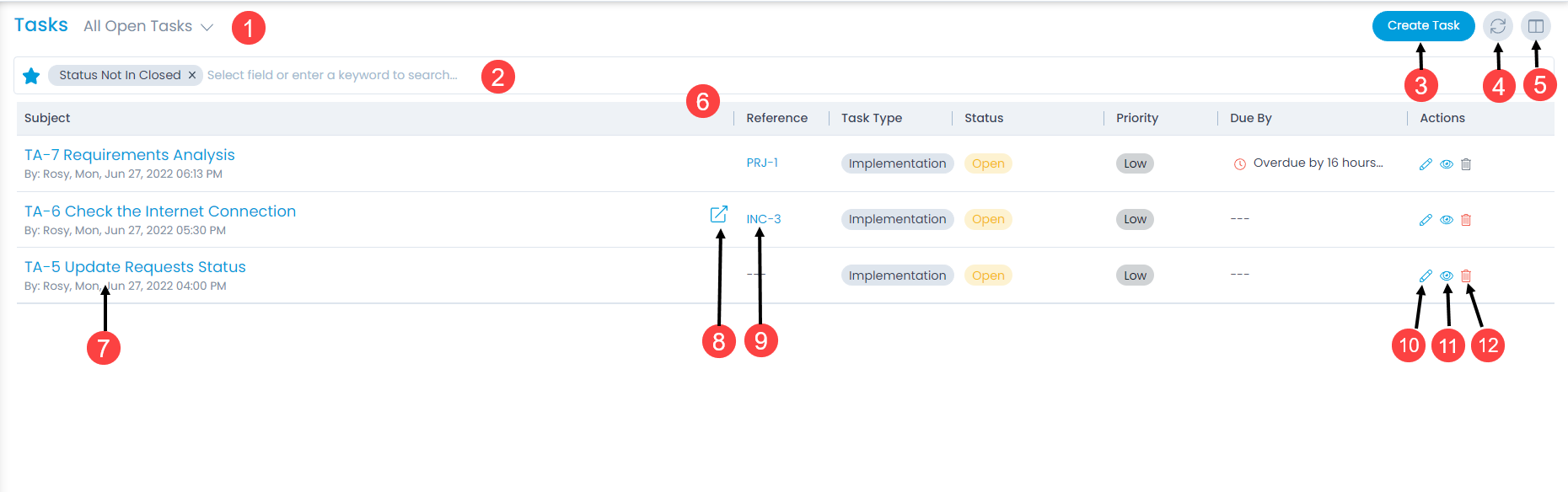View the TA-6 task using eye icon

click(x=1447, y=220)
